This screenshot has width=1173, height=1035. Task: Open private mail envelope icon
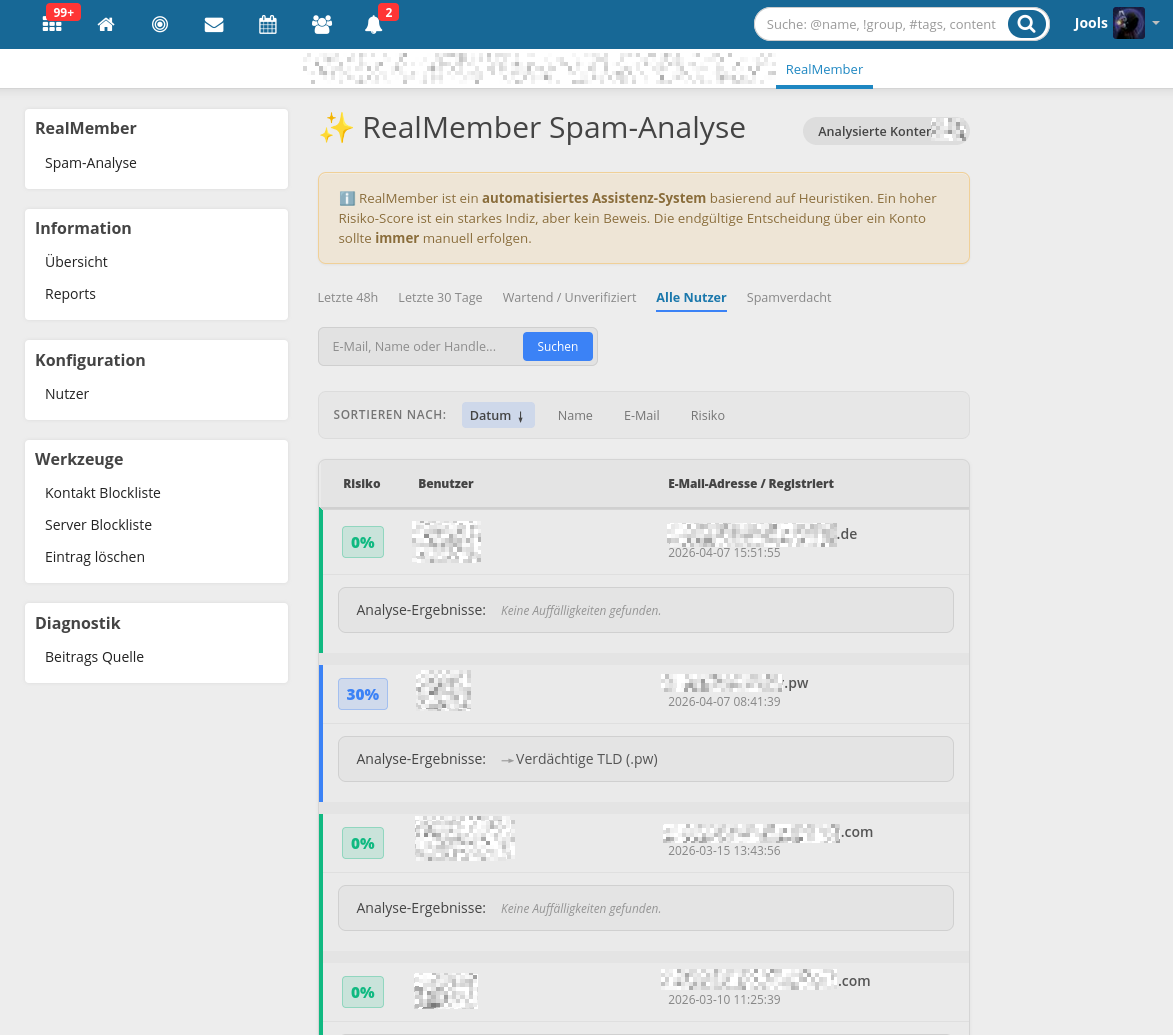(x=214, y=25)
